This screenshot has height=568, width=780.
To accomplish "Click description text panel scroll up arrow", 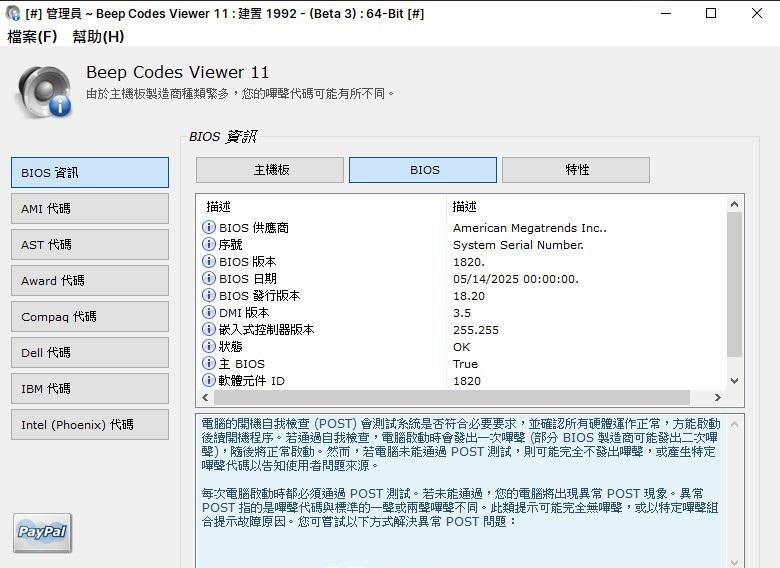I will click(x=734, y=421).
